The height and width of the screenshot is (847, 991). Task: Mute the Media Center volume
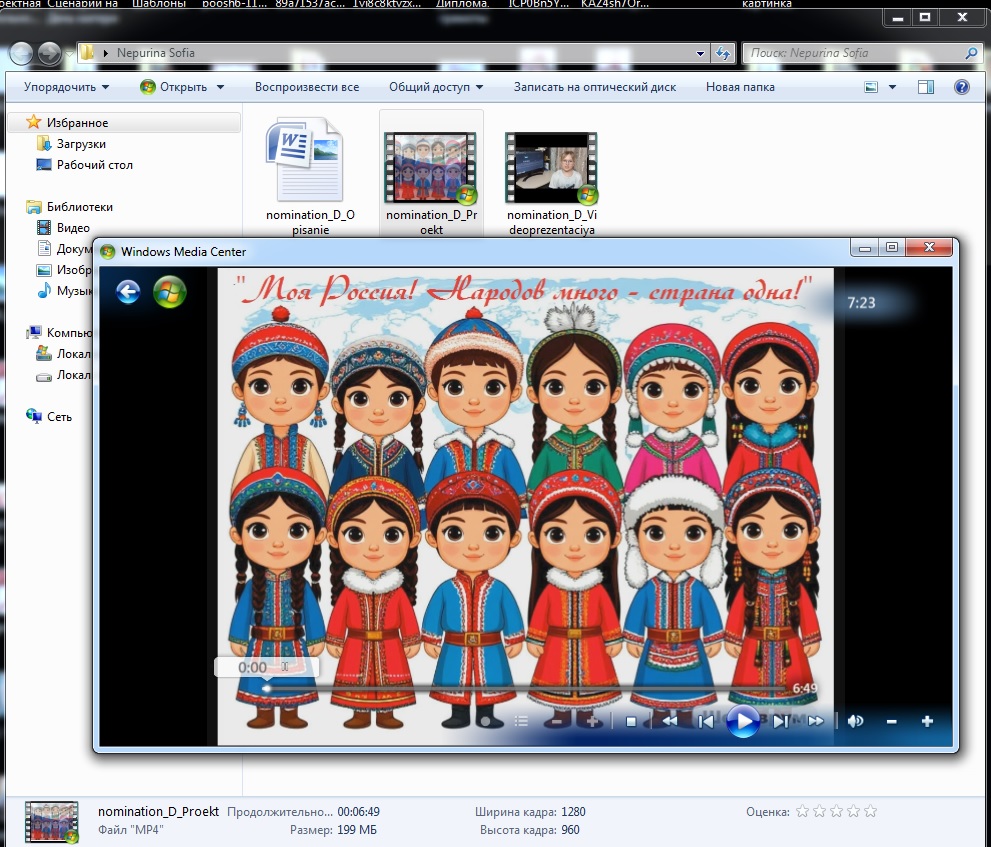[x=856, y=721]
